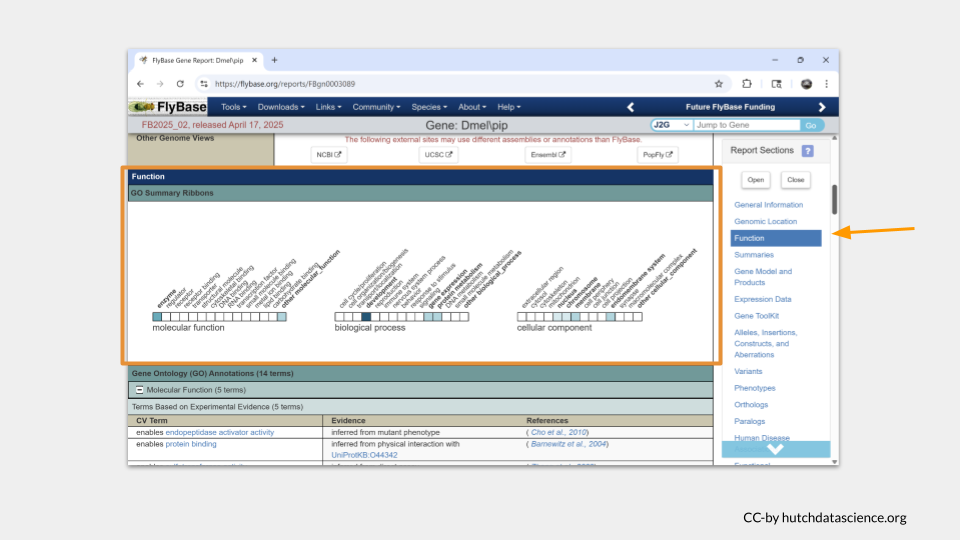Collapse the Molecular Function terms section
This screenshot has width=960, height=540.
tap(140, 390)
